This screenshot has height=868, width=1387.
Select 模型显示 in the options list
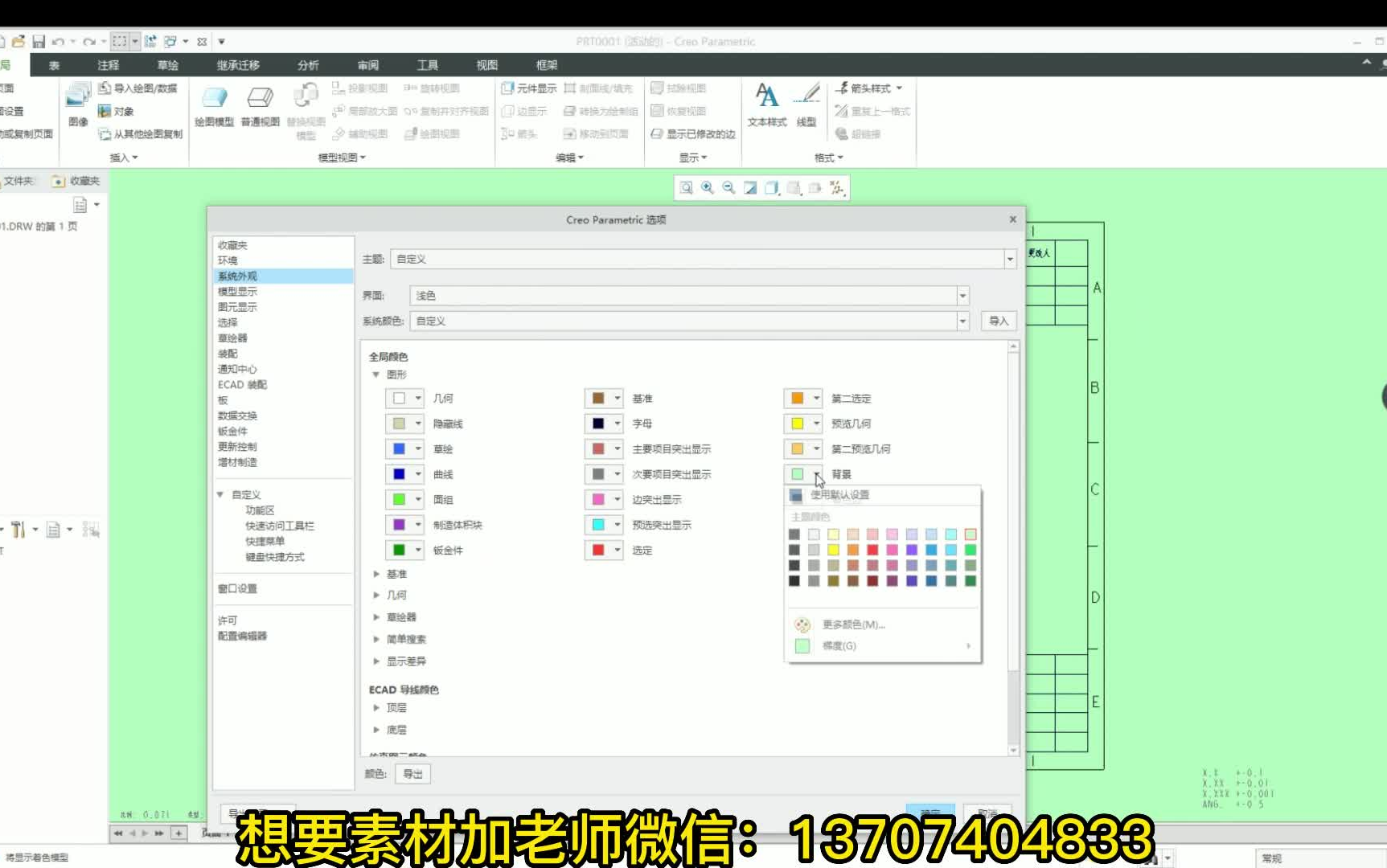pyautogui.click(x=237, y=291)
